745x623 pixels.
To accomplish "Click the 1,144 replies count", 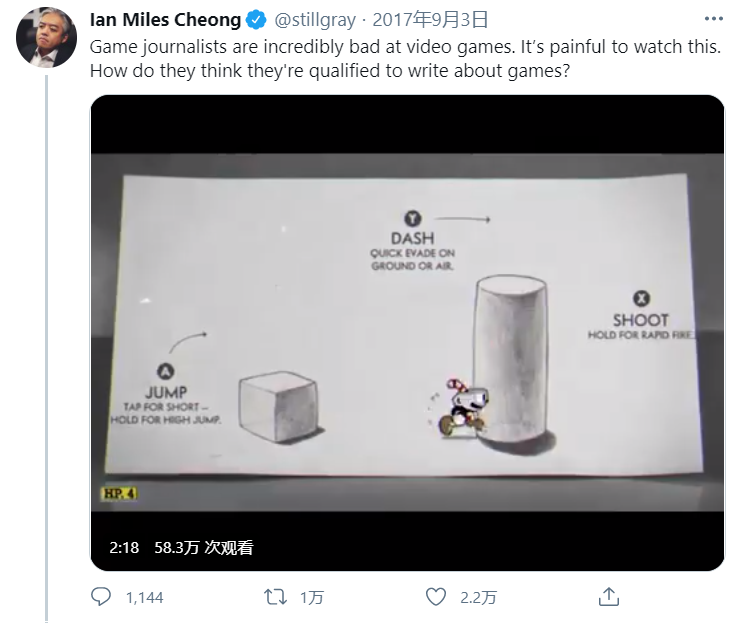I will (x=144, y=598).
